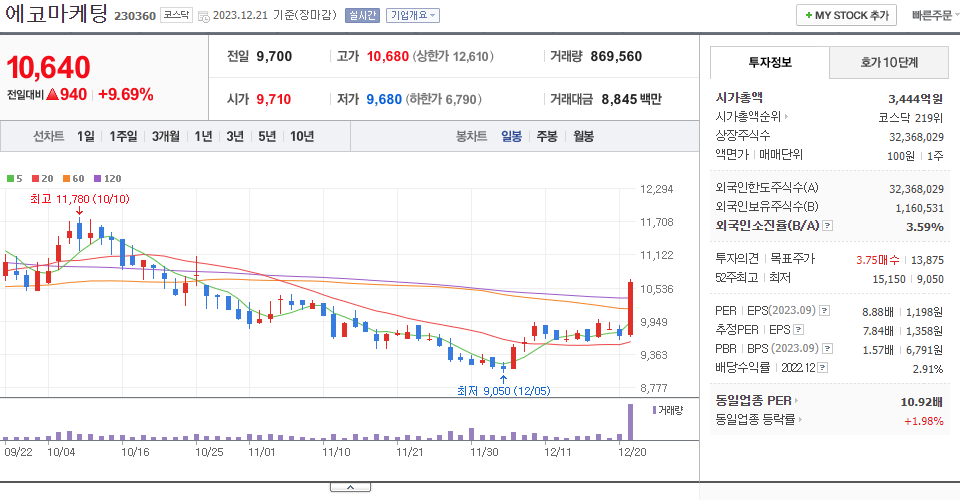The width and height of the screenshot is (960, 500).
Task: Click the 시가 9,710 value
Action: 274,99
